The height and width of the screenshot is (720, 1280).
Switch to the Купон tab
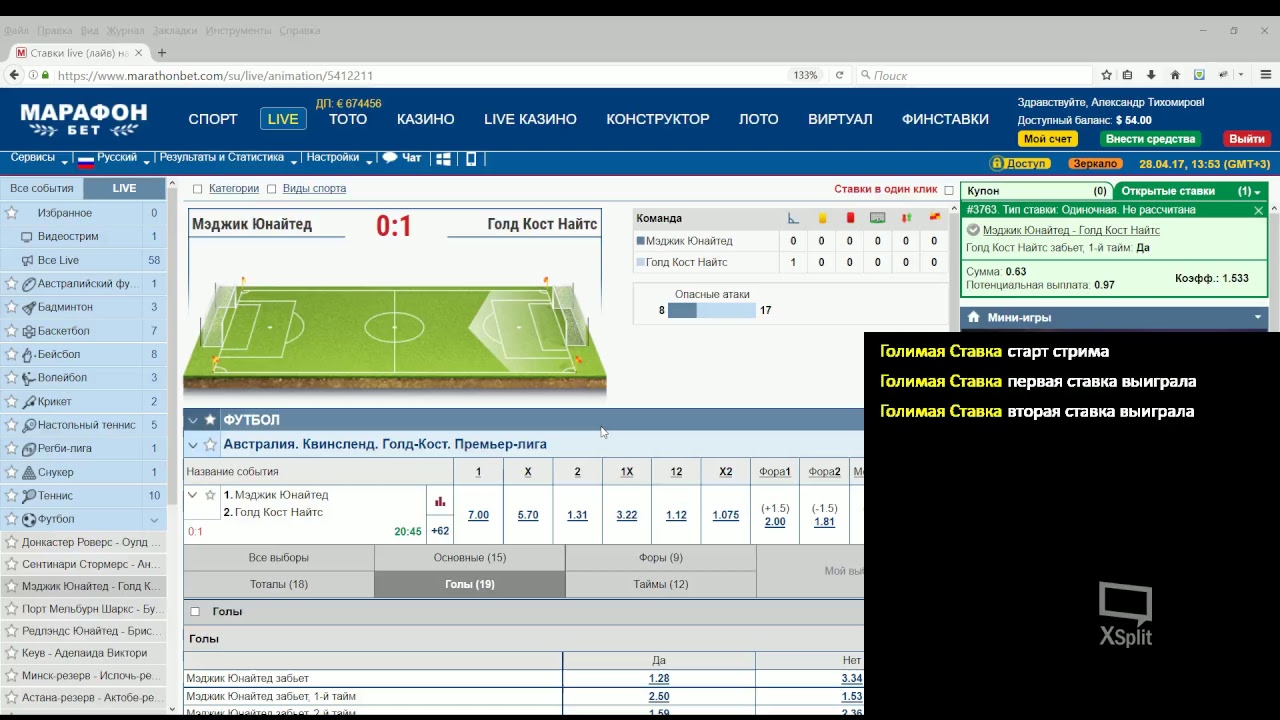coord(1037,191)
